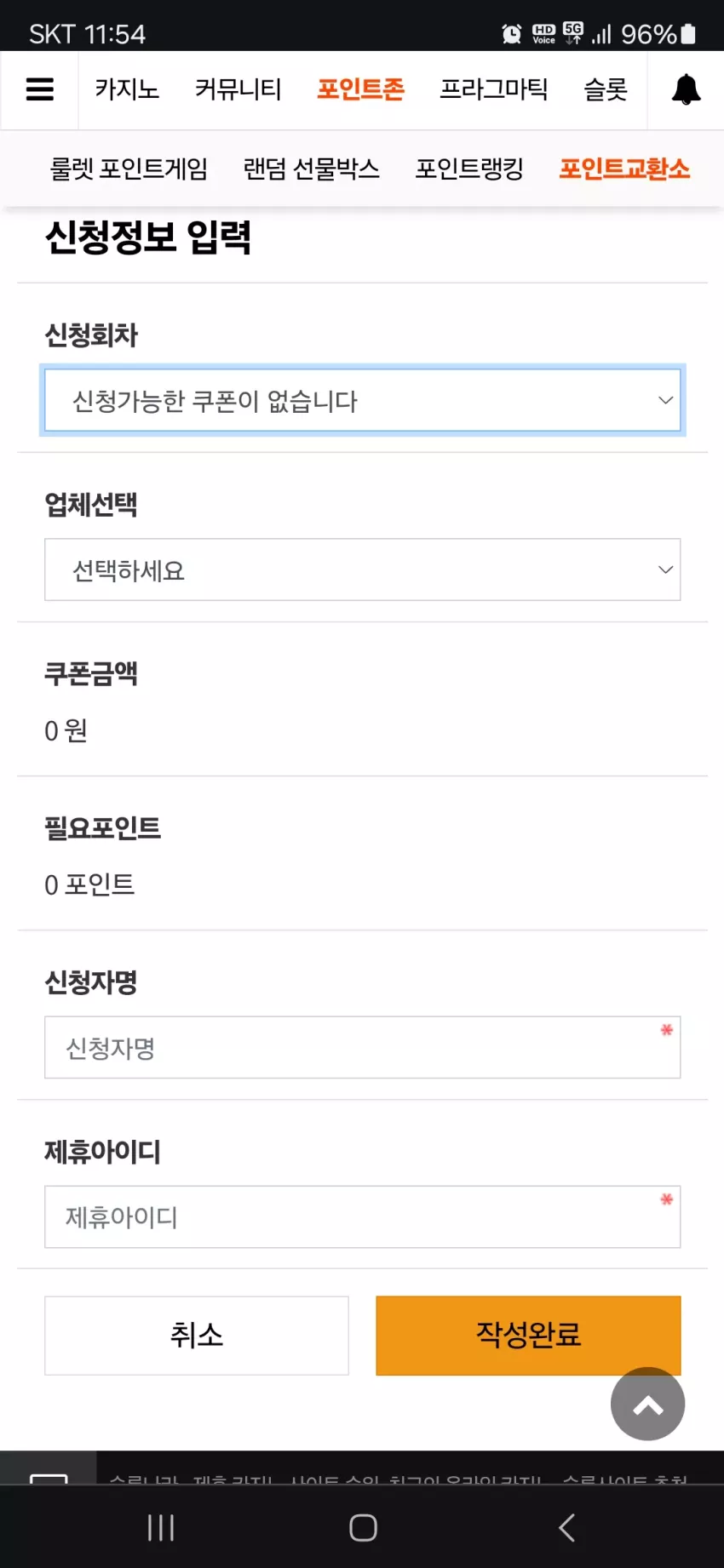Screen dimensions: 724x1568
Task: Tap Android back navigation arrow
Action: [566, 1527]
